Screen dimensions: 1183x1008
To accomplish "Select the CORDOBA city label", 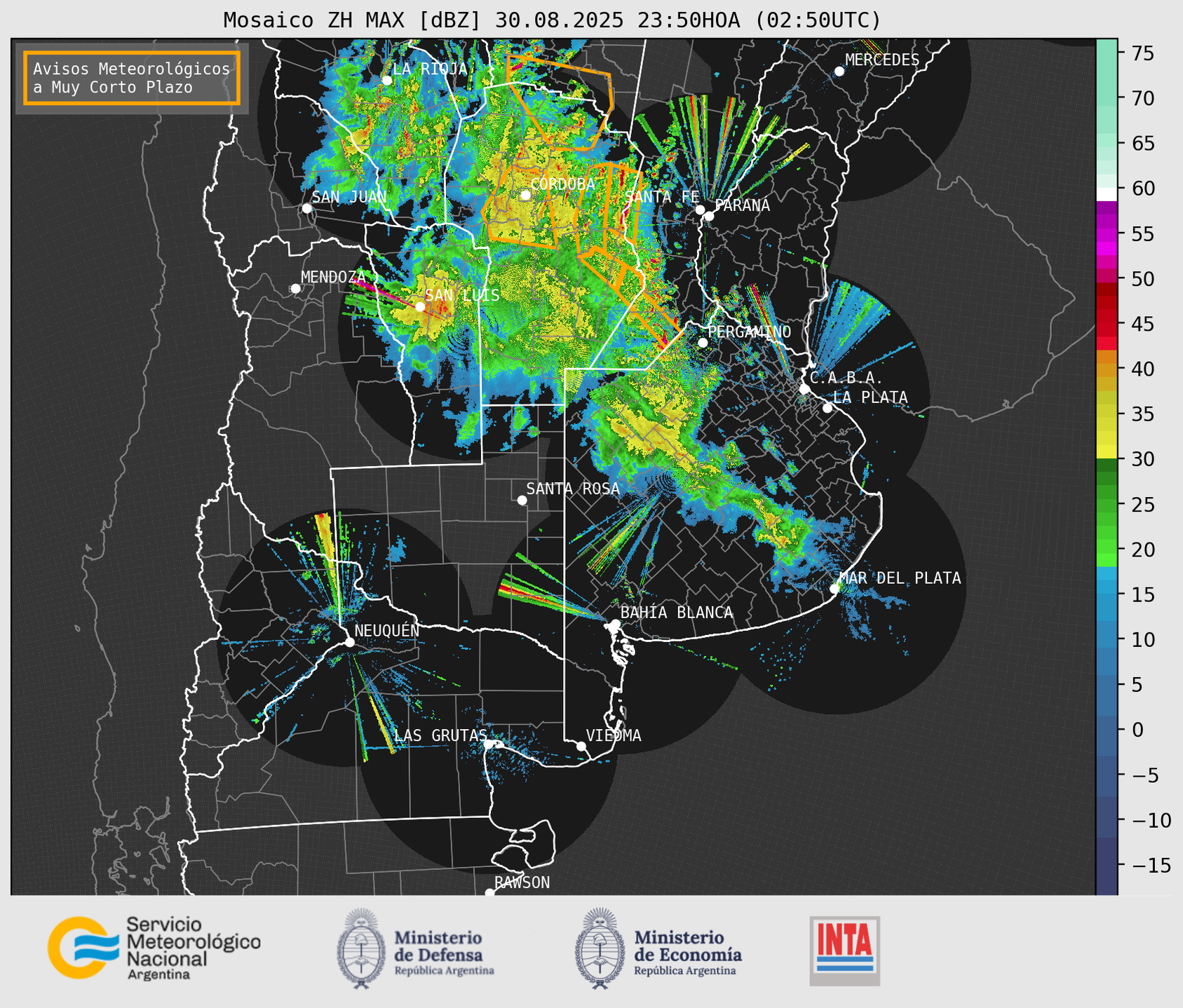I will (562, 184).
